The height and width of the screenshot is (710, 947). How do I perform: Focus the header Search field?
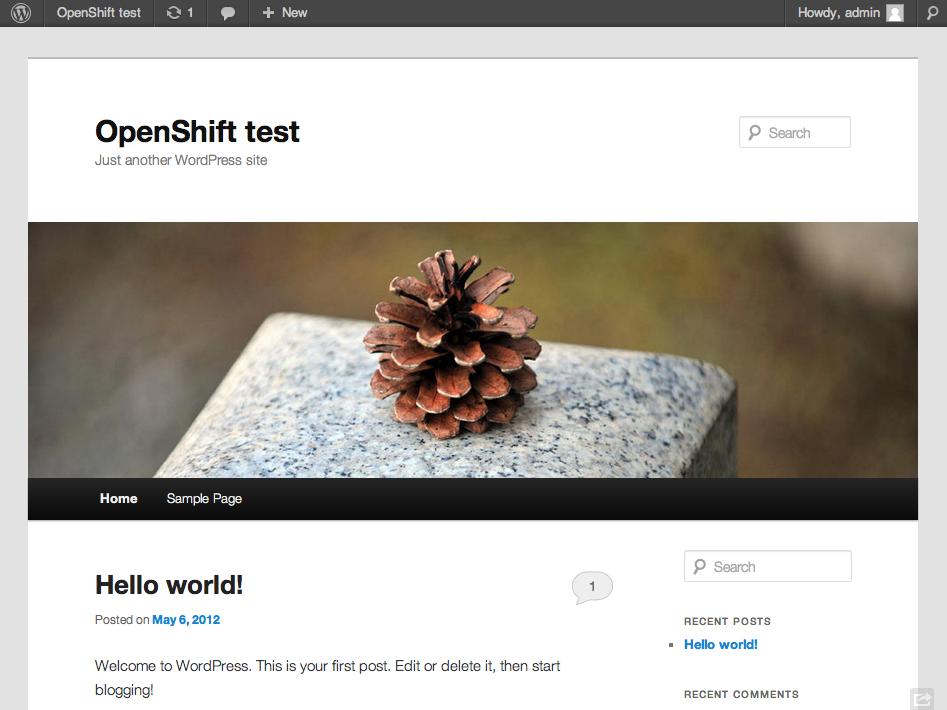point(795,132)
